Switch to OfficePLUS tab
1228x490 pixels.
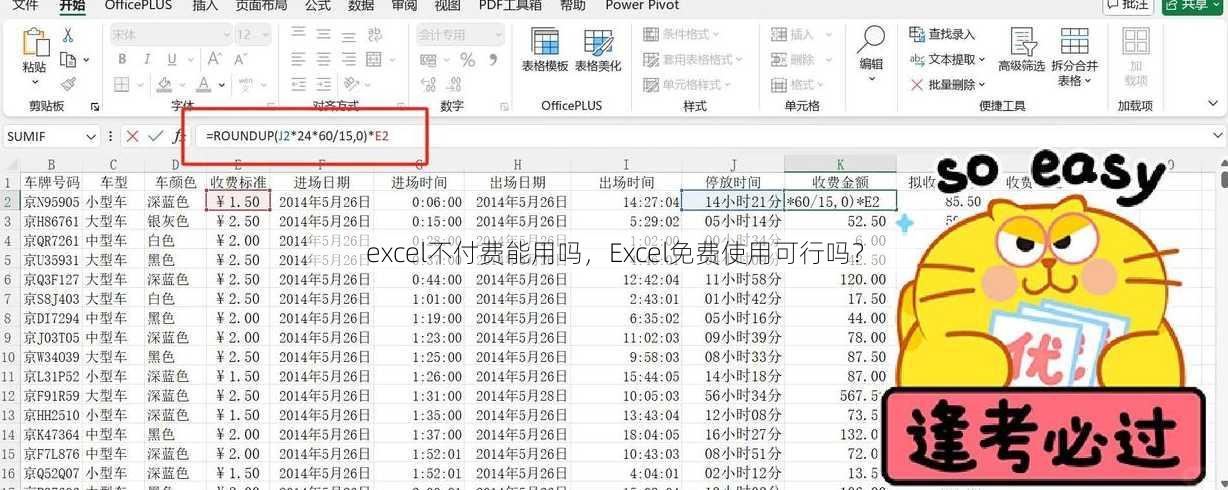(x=138, y=5)
